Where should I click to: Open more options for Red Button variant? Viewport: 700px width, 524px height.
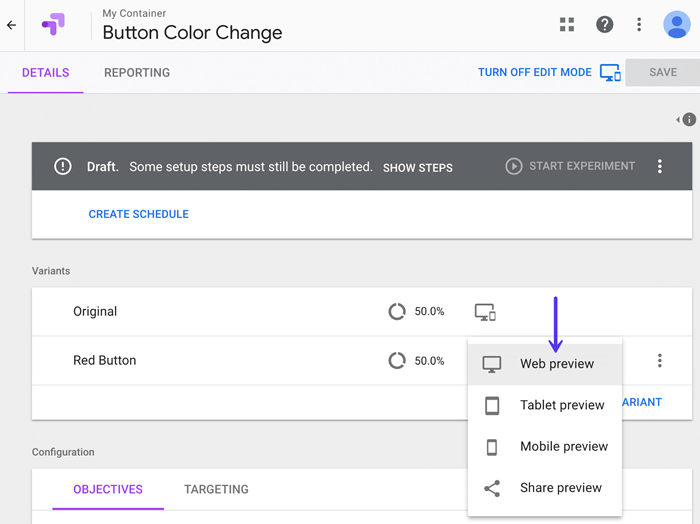click(x=659, y=361)
